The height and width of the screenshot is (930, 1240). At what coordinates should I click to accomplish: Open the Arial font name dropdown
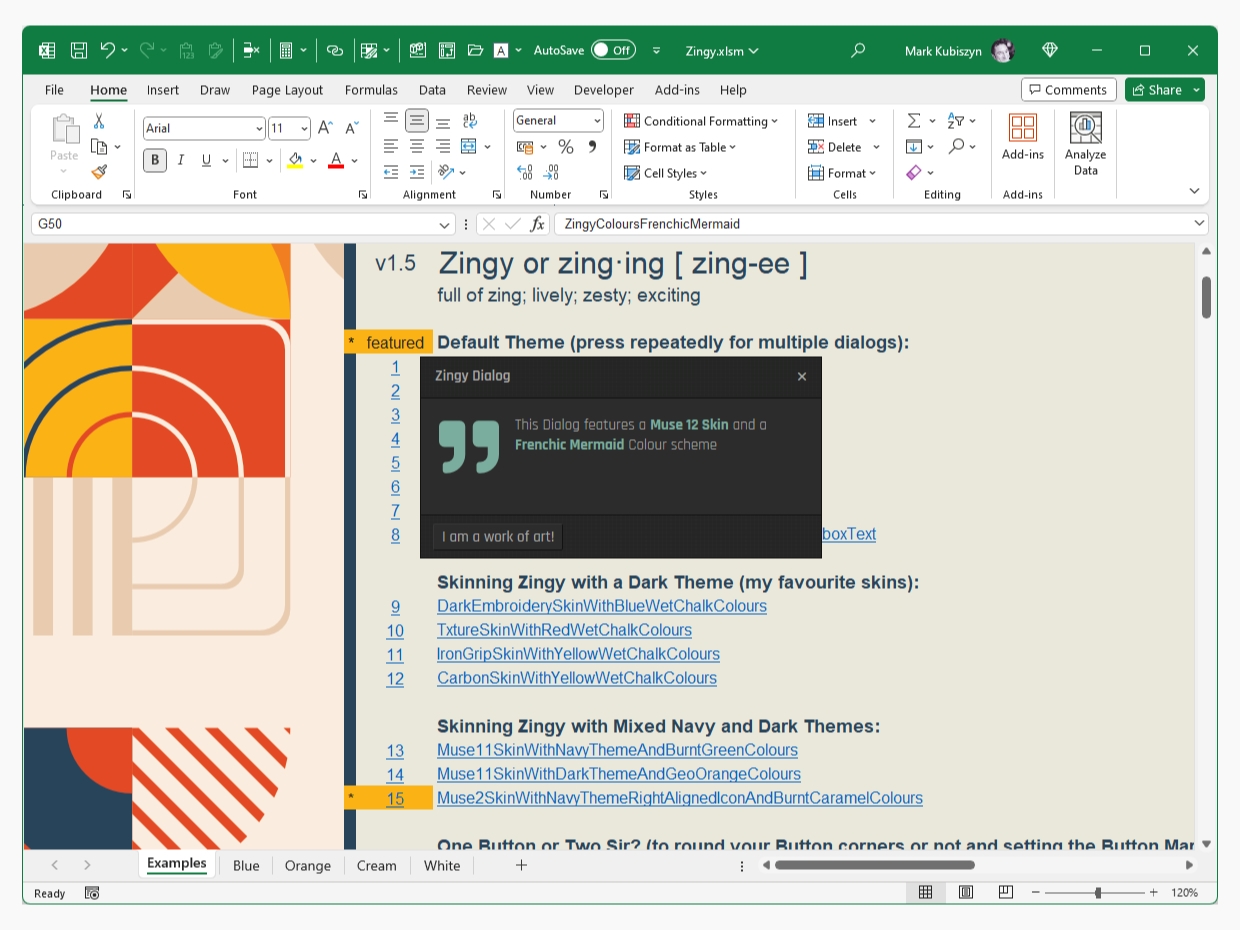[x=259, y=128]
